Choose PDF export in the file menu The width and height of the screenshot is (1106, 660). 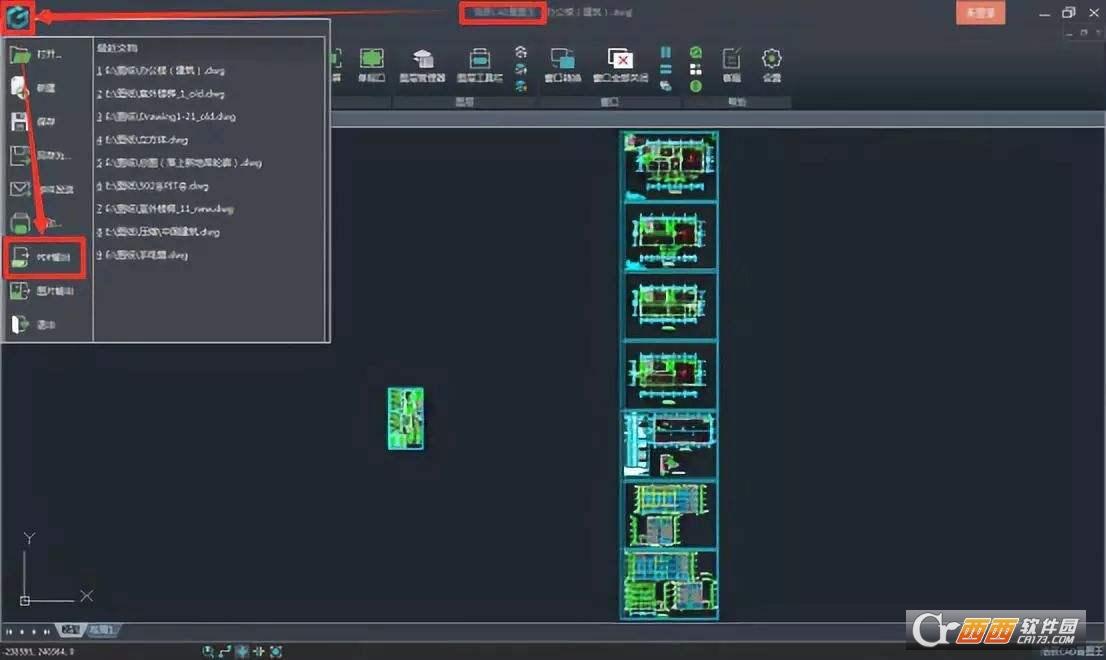(44, 257)
